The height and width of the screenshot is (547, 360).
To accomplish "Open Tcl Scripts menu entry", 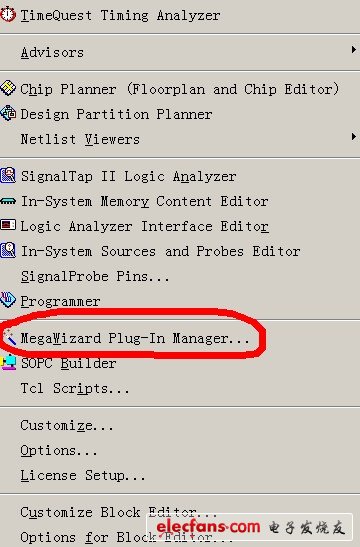I will [75, 388].
